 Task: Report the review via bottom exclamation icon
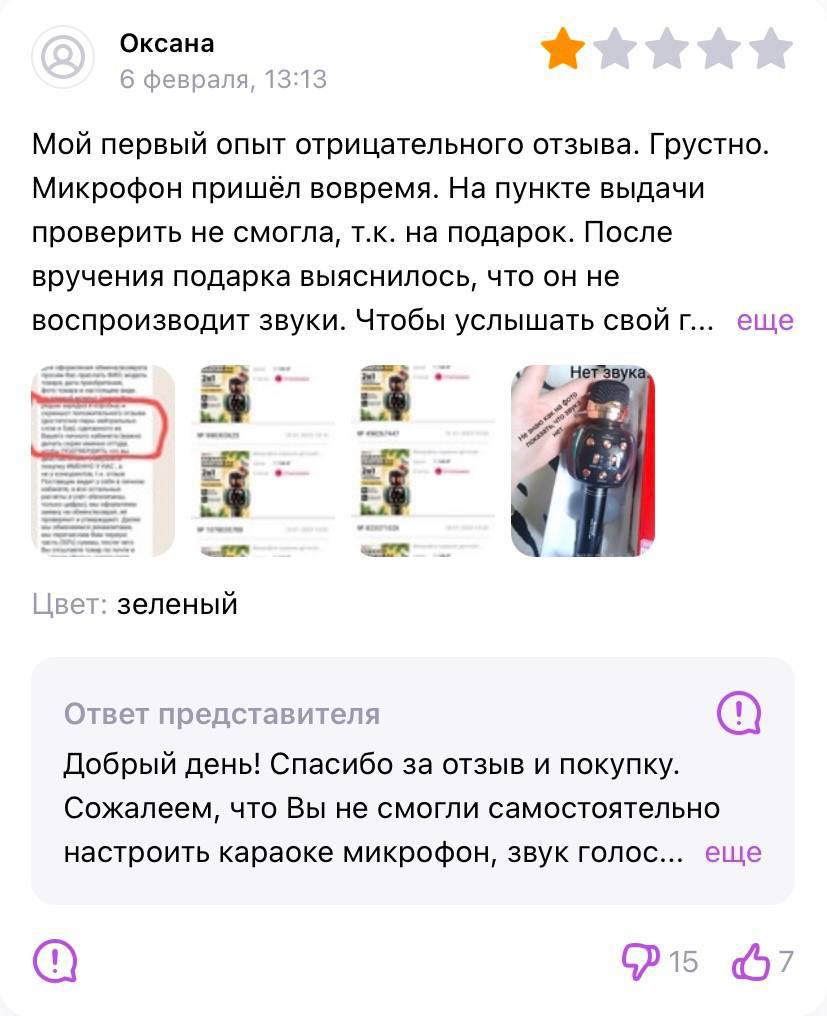pyautogui.click(x=55, y=960)
